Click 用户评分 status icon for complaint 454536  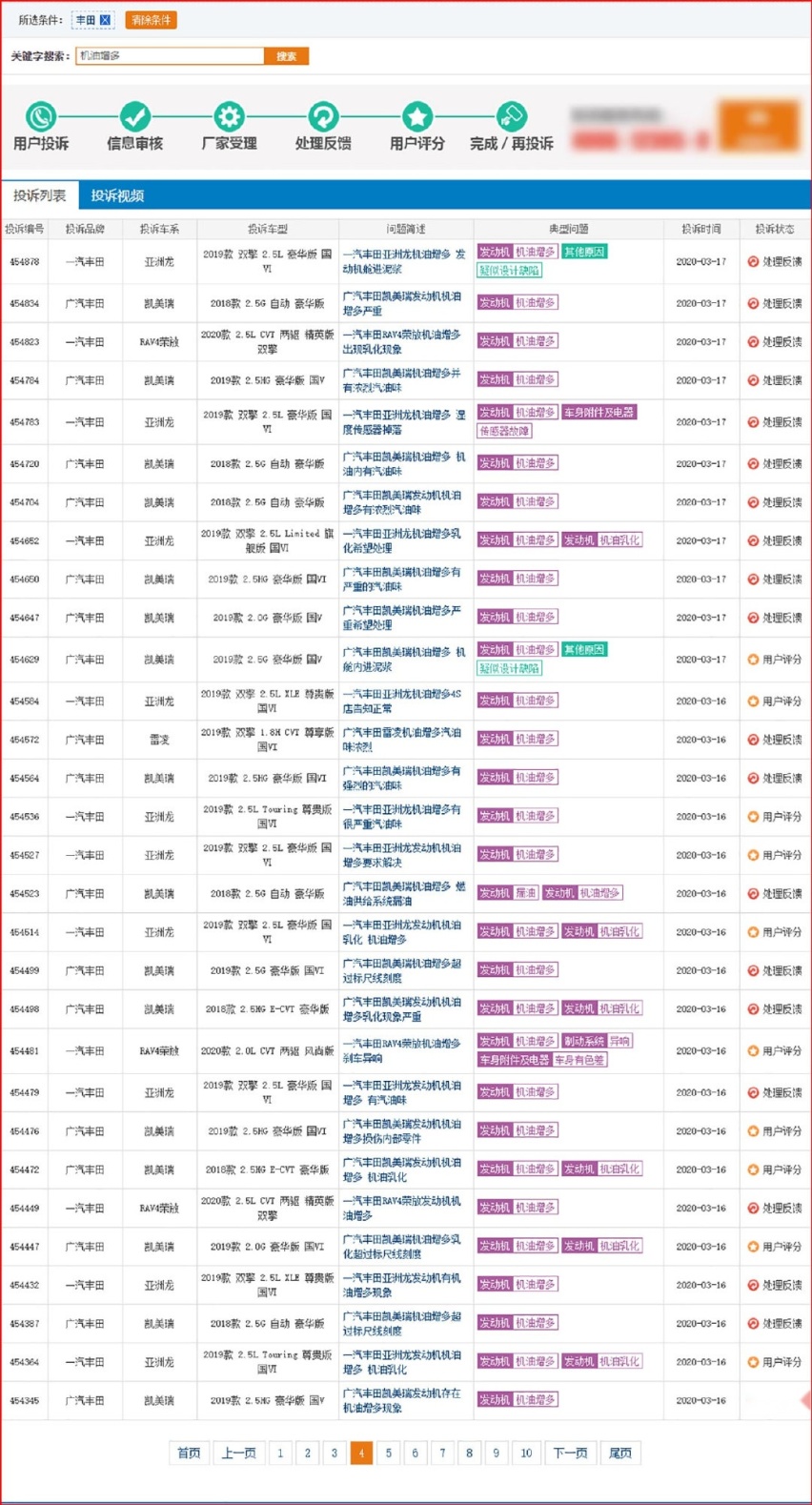tap(753, 817)
